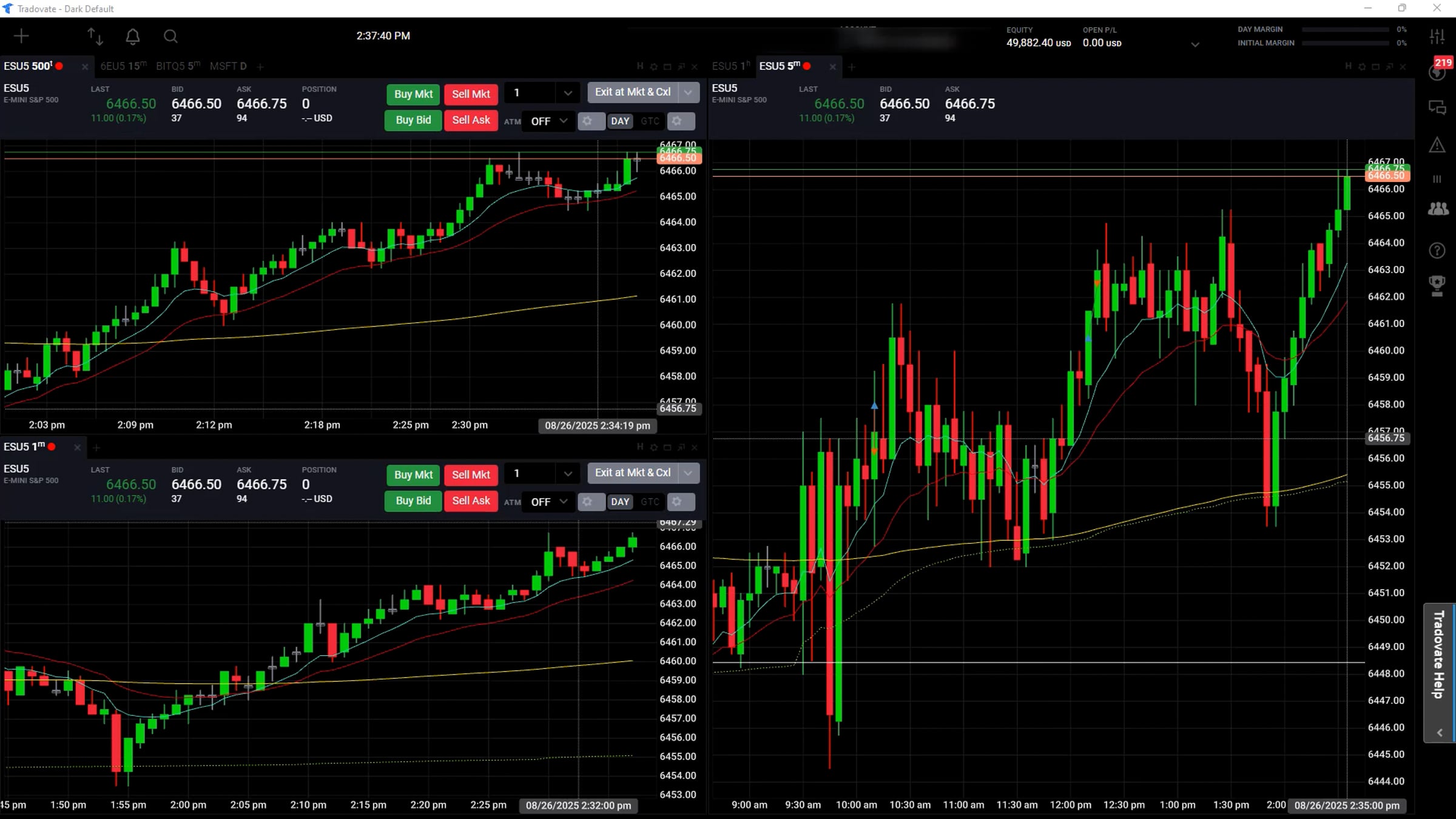
Task: Switch to the 6EU5 15m tab
Action: tap(123, 66)
